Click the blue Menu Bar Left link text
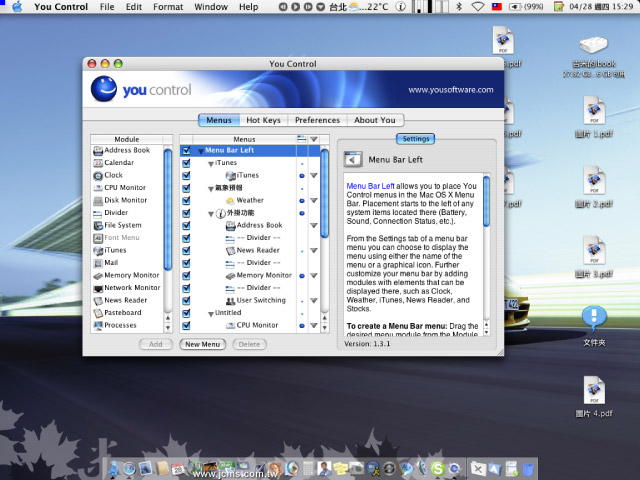 coord(370,186)
